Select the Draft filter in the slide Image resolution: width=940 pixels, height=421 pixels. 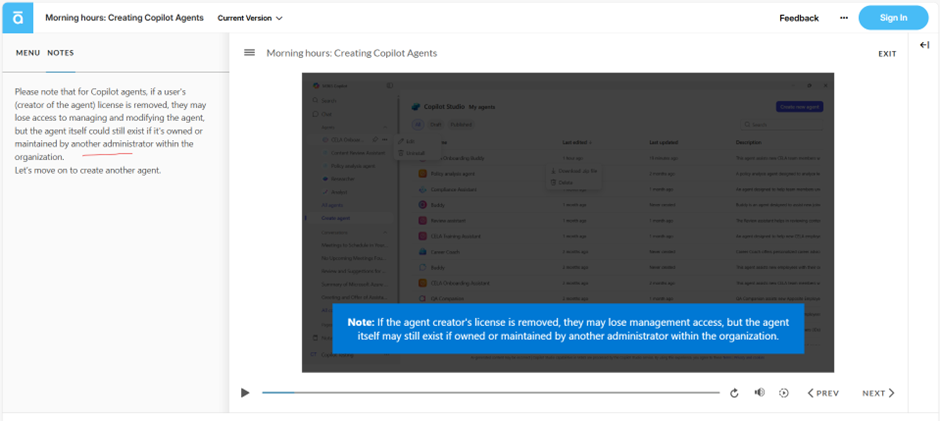(x=435, y=125)
